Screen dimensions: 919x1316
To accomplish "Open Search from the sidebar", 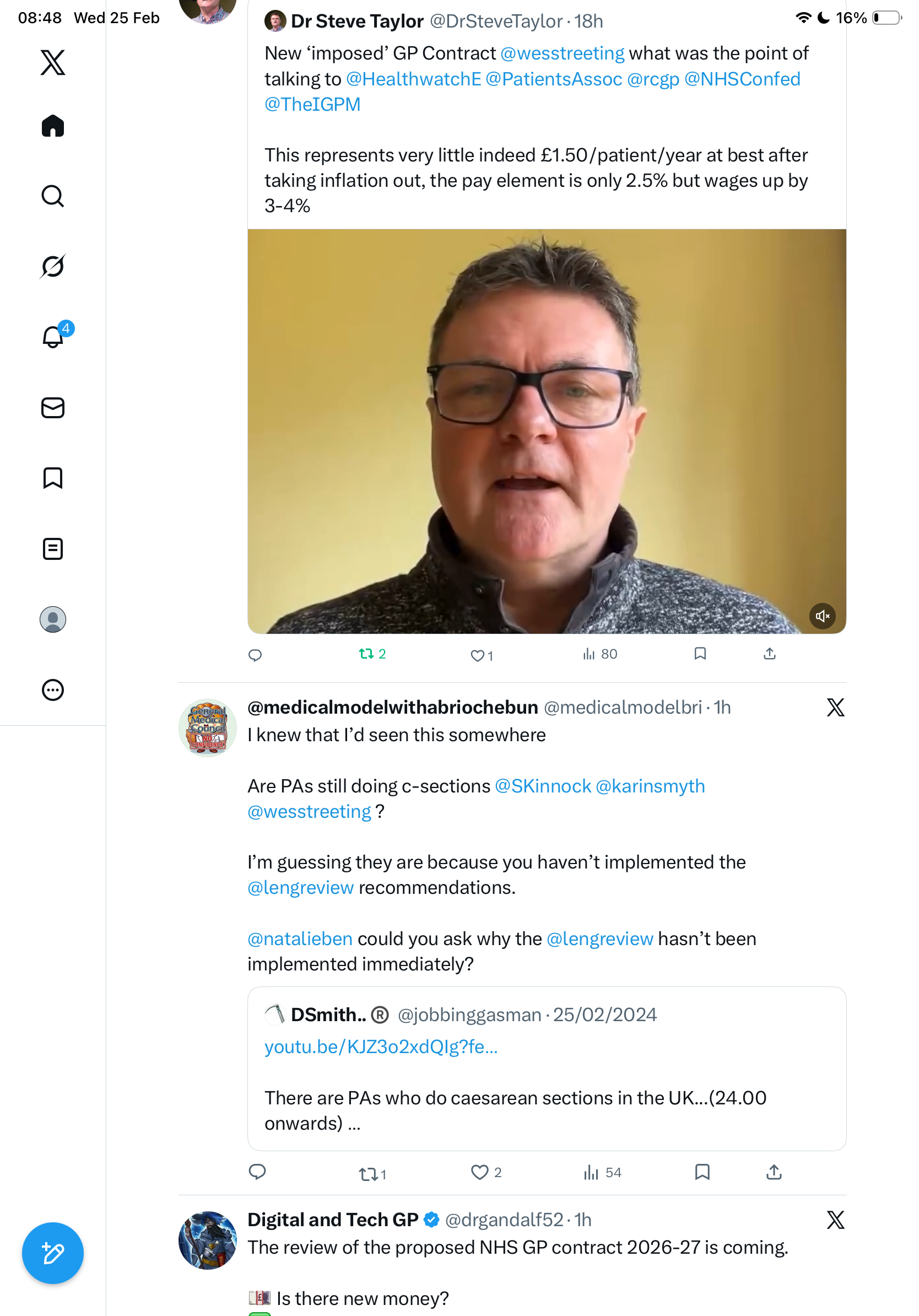I will (x=53, y=196).
